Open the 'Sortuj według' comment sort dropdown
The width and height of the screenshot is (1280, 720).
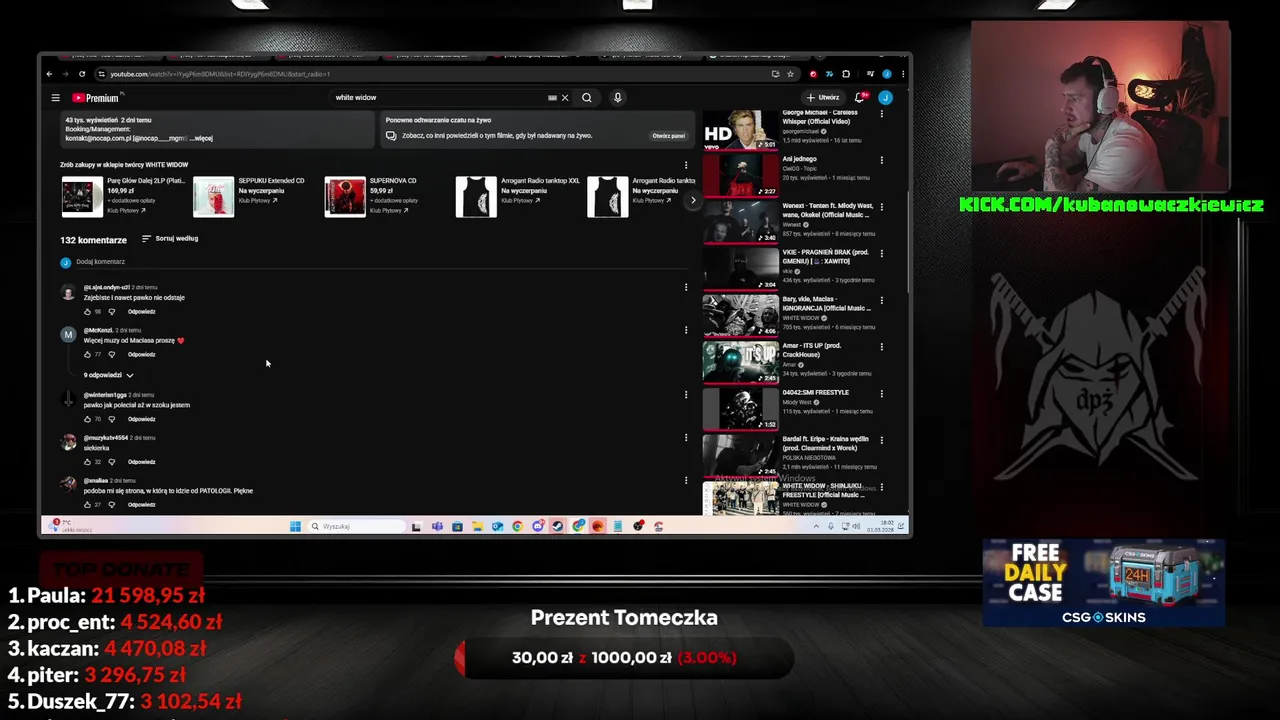(170, 239)
